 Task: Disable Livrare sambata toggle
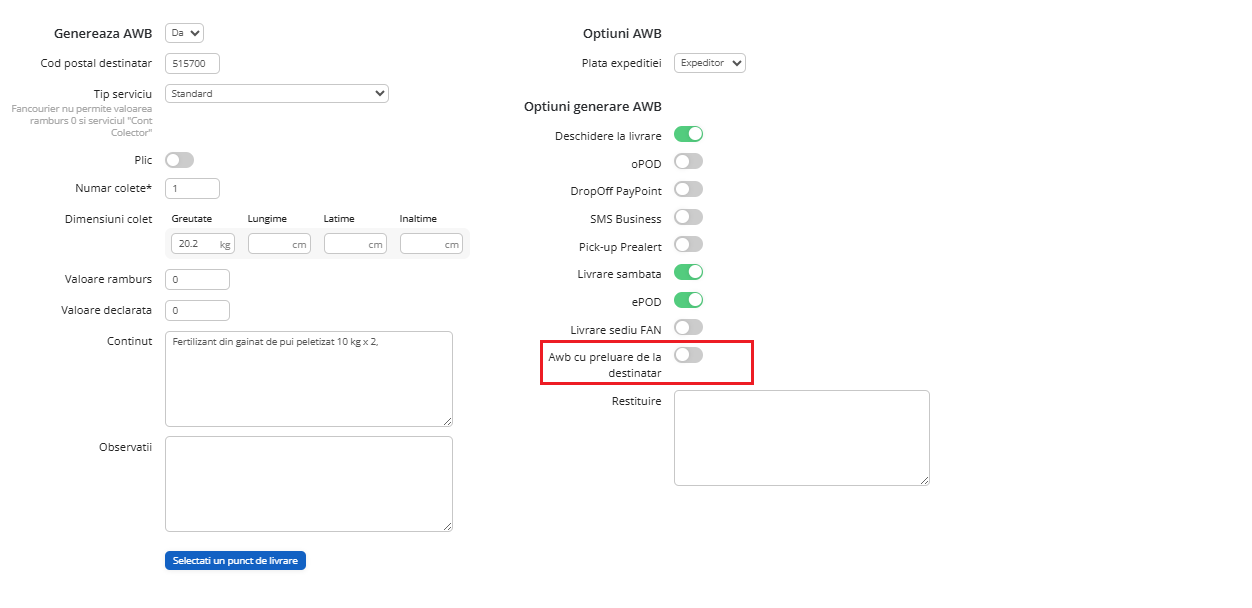click(x=688, y=272)
